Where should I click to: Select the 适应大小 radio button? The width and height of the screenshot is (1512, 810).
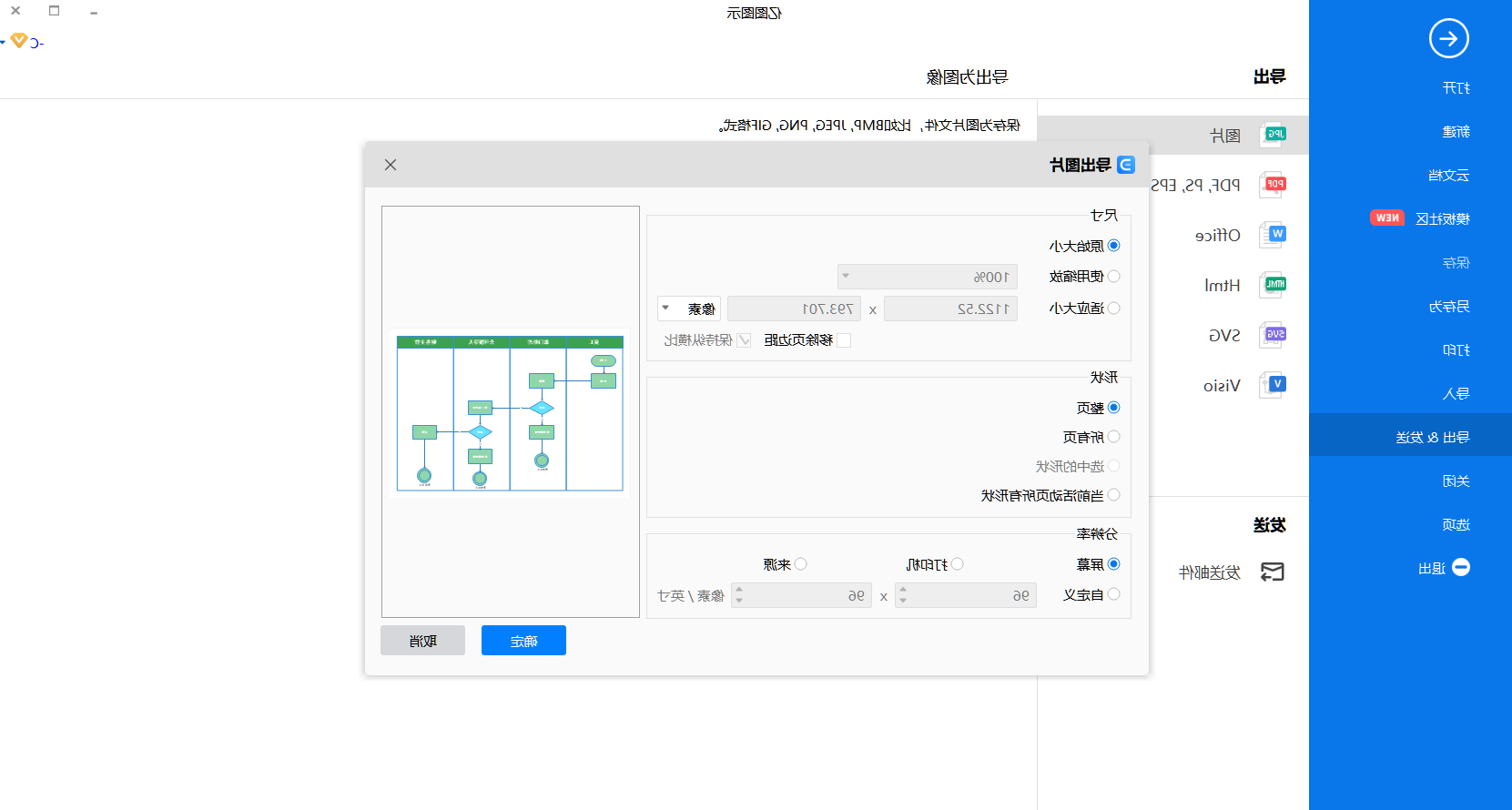click(1114, 309)
